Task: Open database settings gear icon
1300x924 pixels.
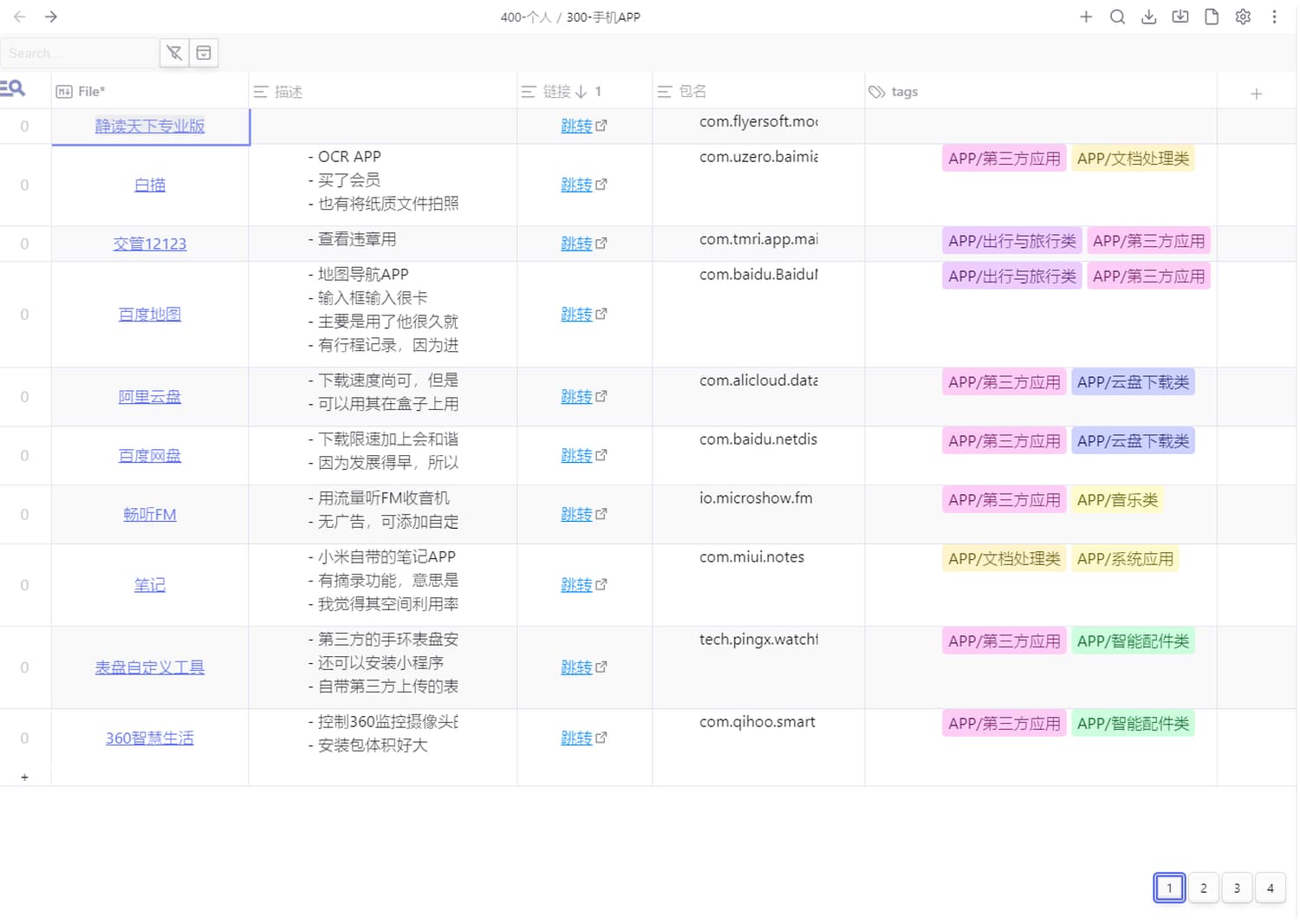Action: pos(1242,16)
